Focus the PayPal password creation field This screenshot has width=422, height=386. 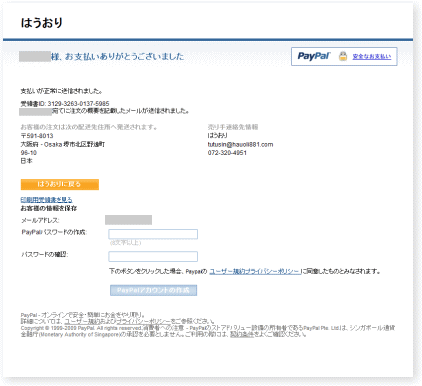[x=153, y=234]
